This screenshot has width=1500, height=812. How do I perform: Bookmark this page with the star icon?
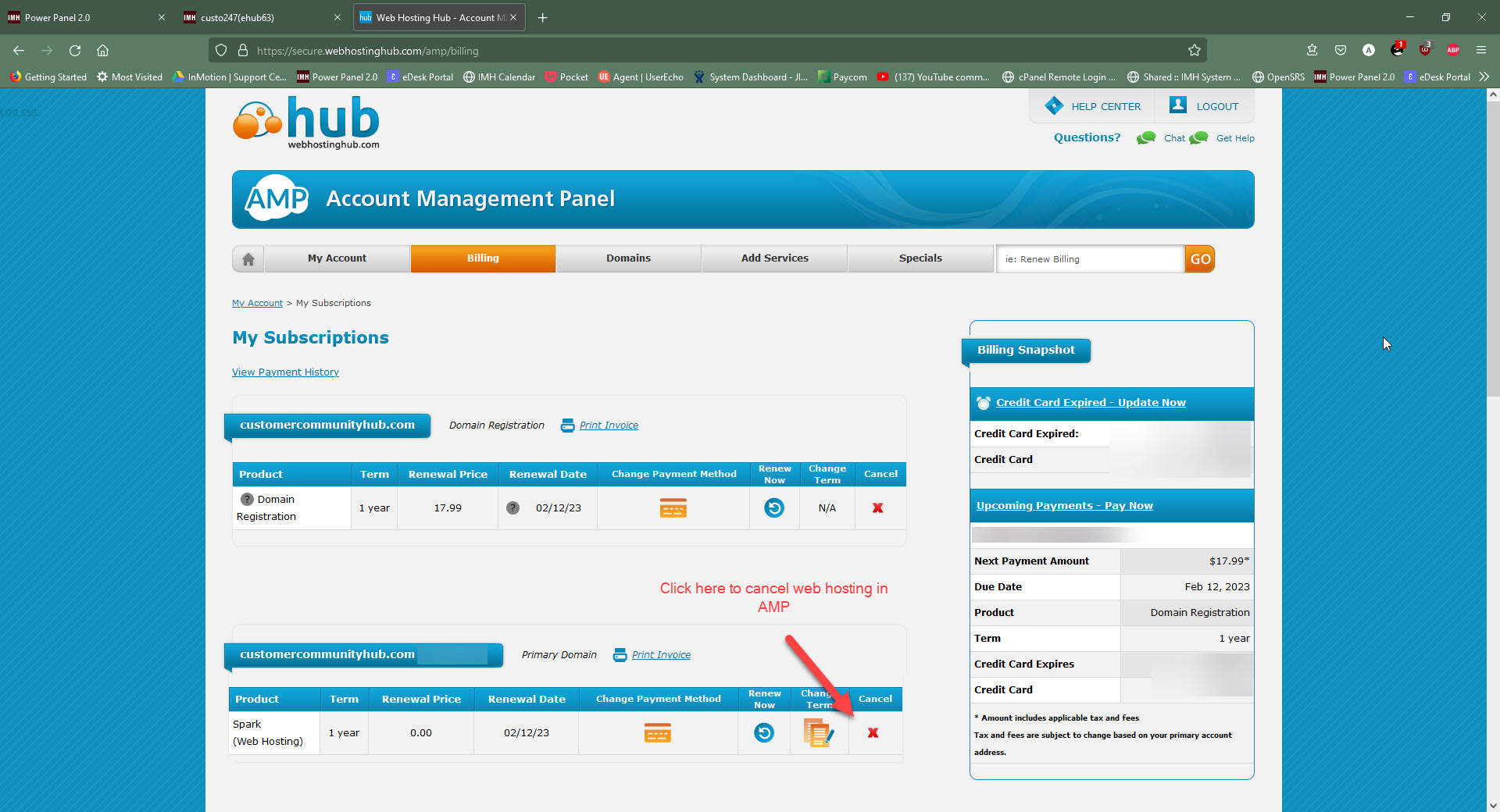(1194, 51)
